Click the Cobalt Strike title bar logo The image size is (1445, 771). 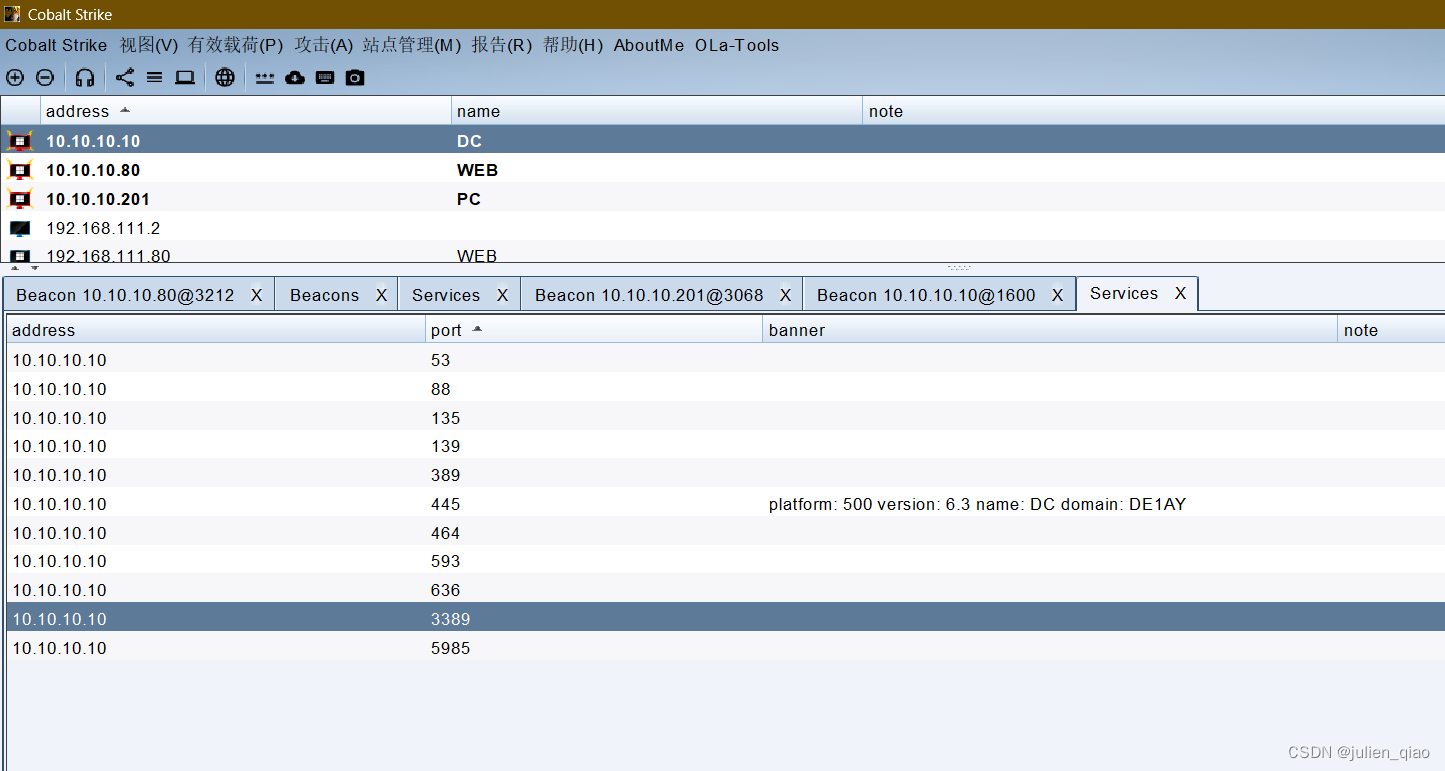click(x=12, y=14)
